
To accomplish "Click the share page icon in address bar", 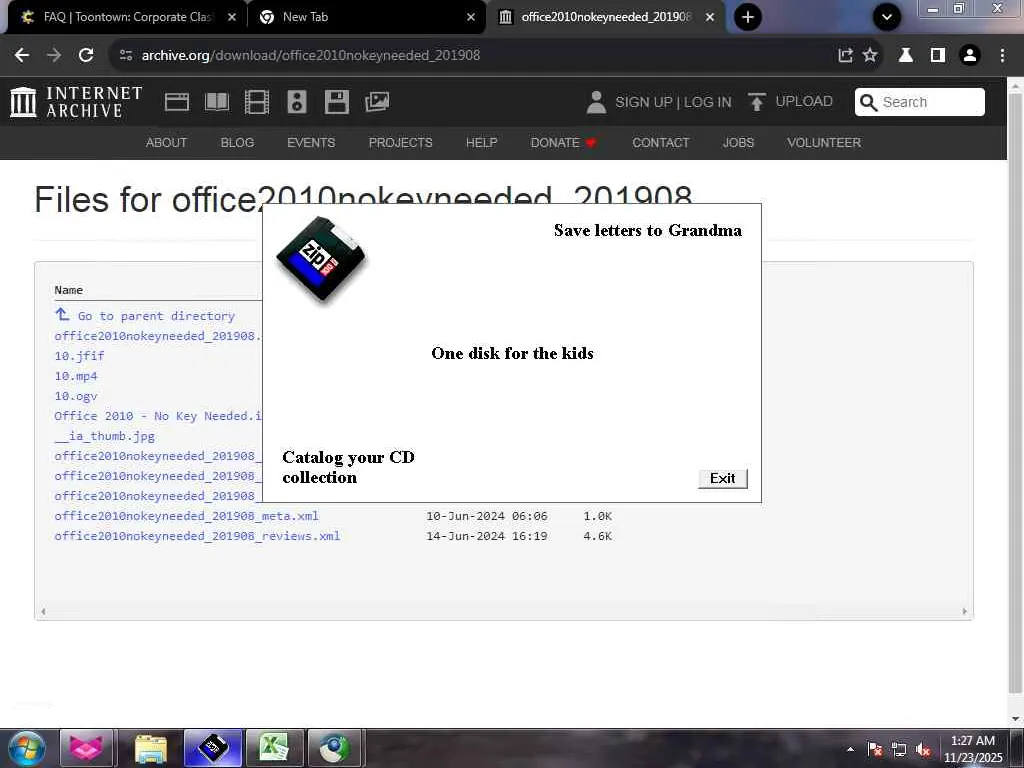I will pyautogui.click(x=845, y=56).
